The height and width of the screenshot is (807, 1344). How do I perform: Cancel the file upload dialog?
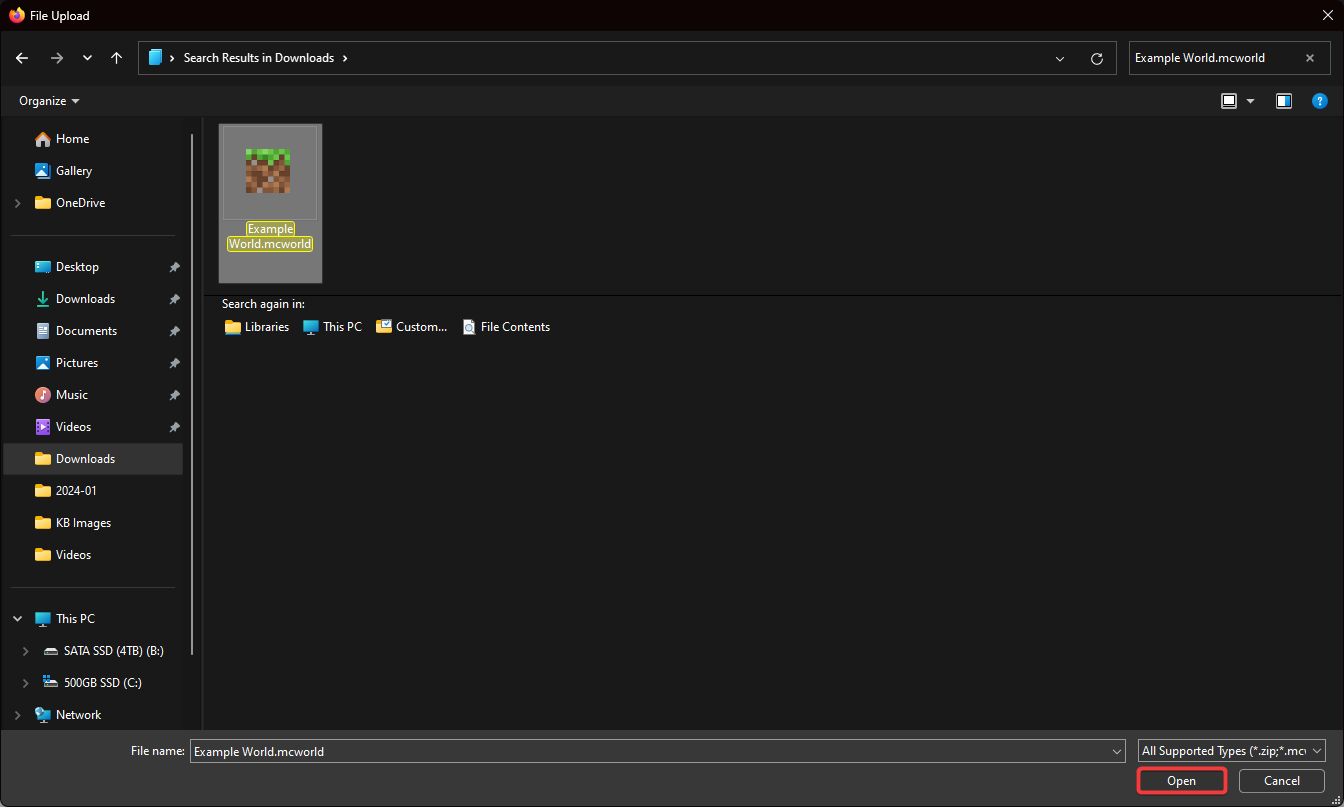(1281, 781)
